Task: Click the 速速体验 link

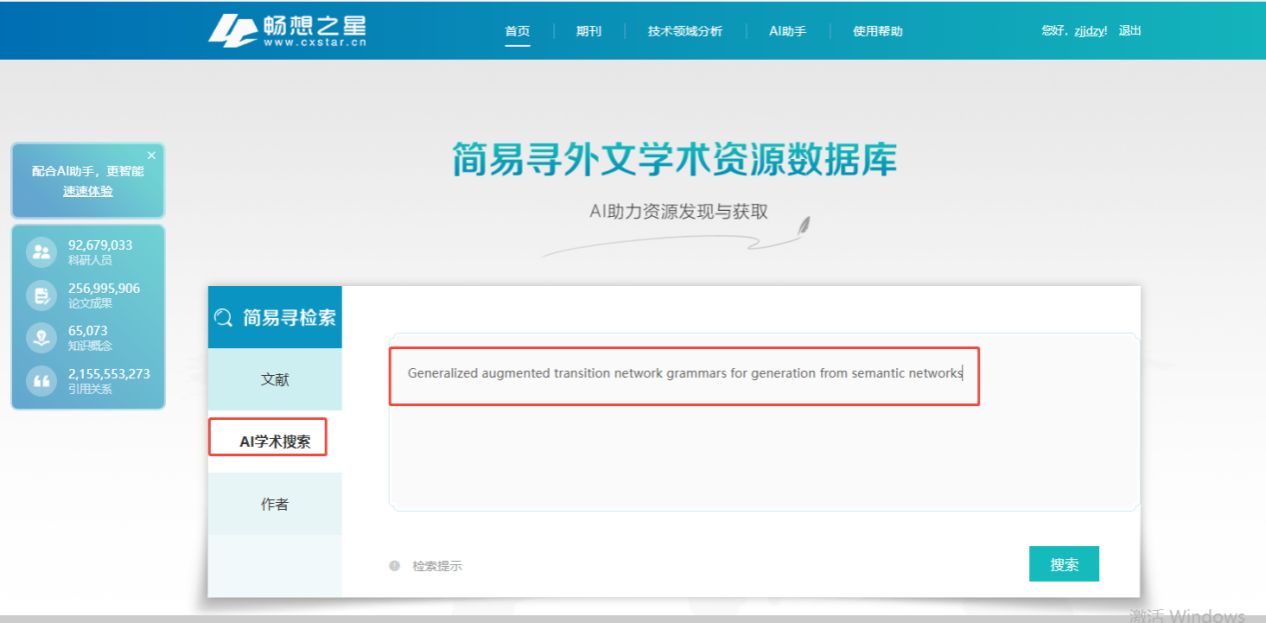Action: click(88, 191)
